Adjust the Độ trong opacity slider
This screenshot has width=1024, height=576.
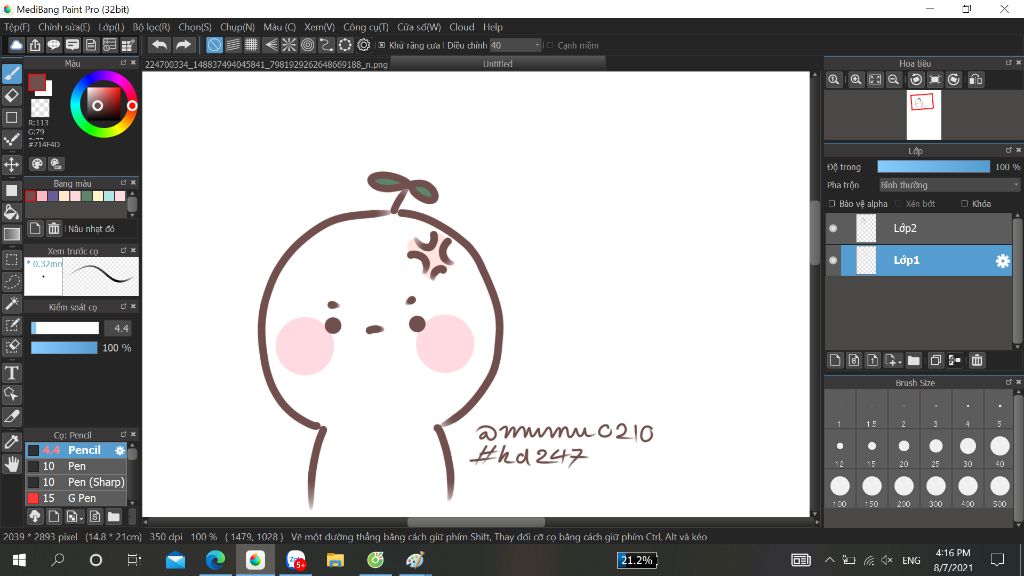click(933, 167)
